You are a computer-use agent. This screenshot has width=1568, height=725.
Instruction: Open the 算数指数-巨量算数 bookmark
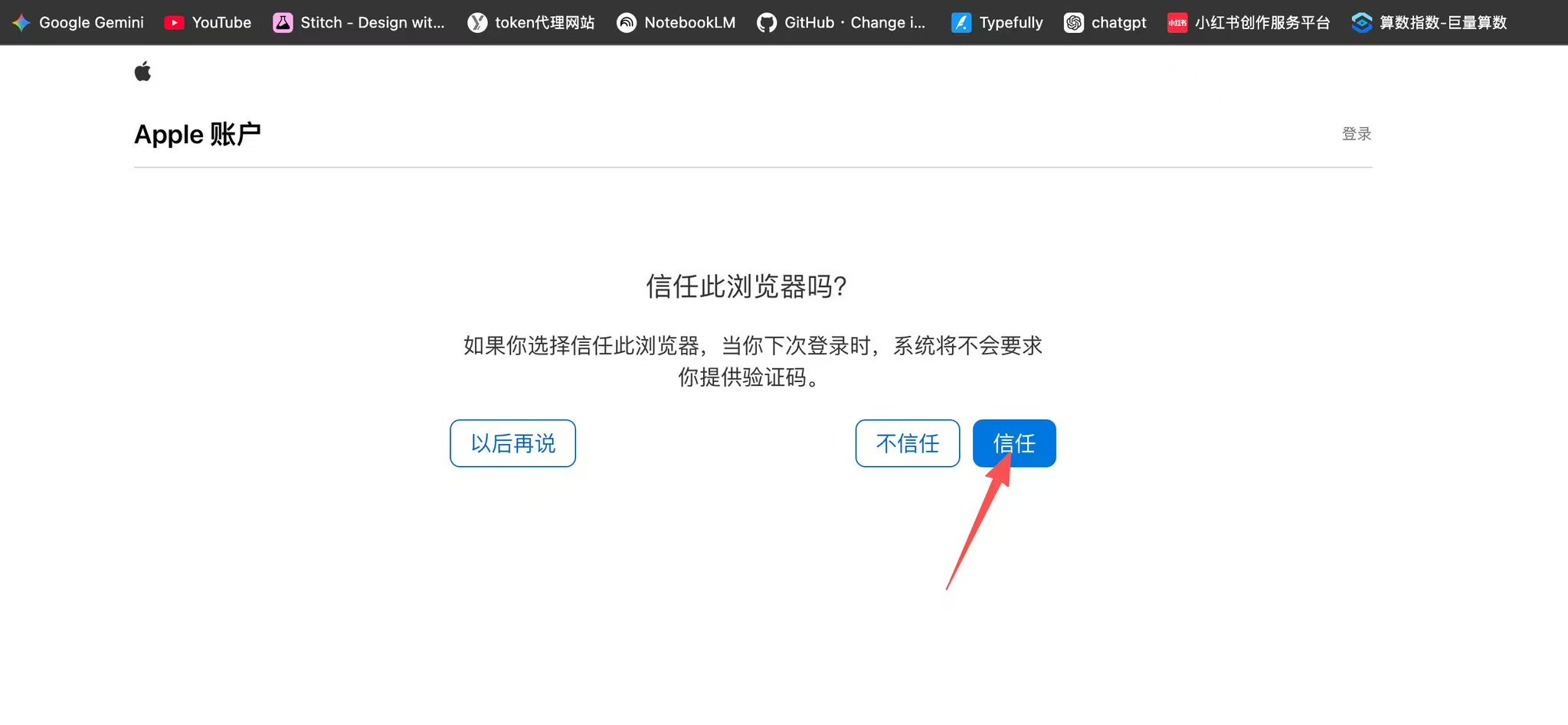pos(1429,22)
